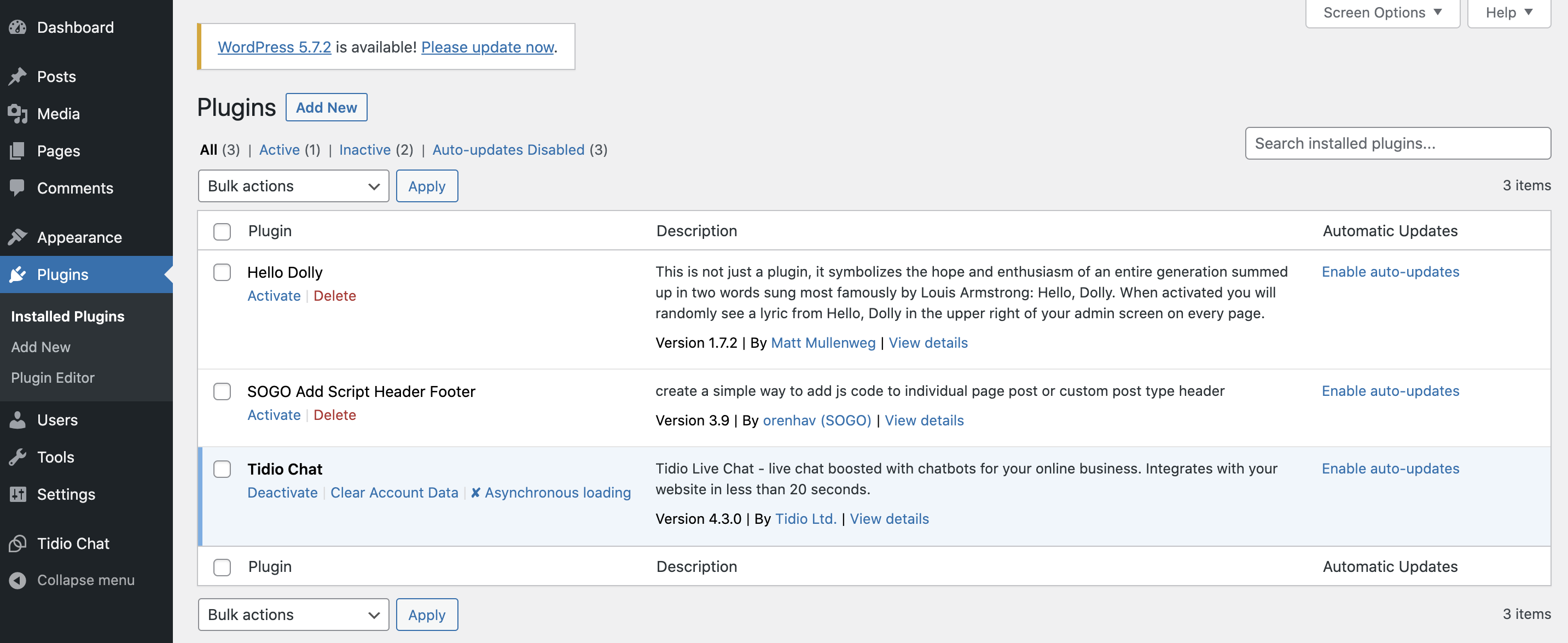Click Please update now link
Screen dimensions: 1568x643
pyautogui.click(x=487, y=47)
